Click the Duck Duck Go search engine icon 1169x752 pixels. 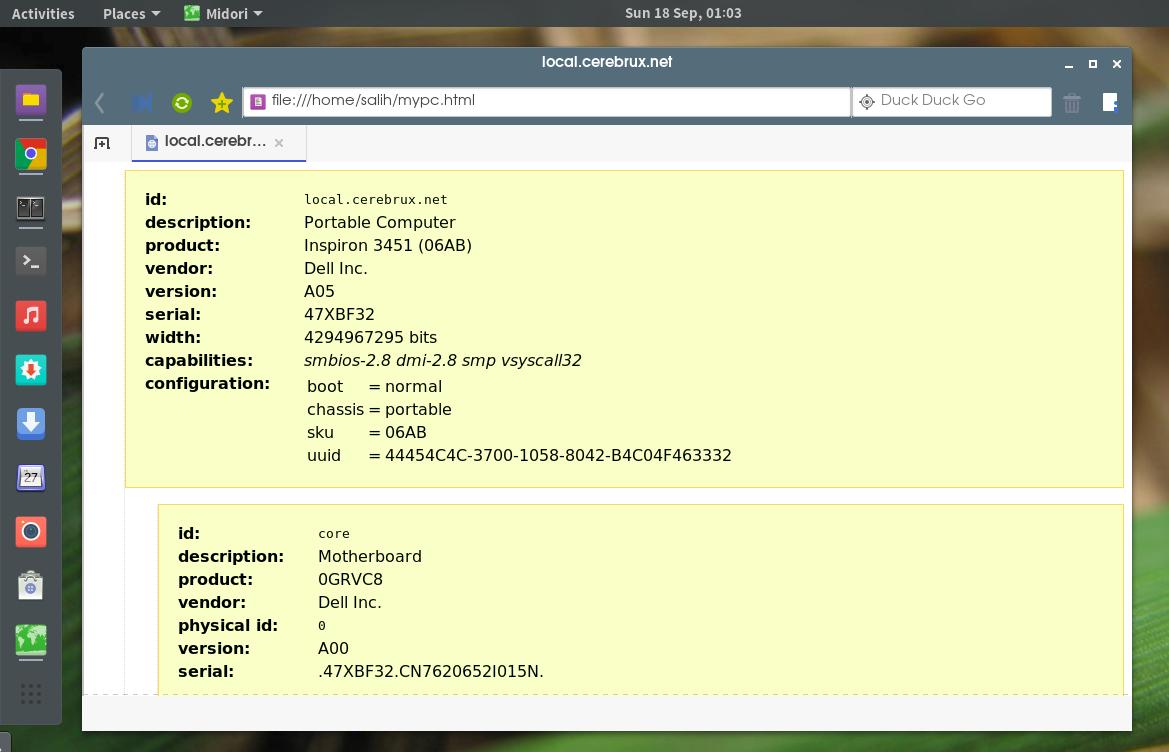tap(867, 101)
